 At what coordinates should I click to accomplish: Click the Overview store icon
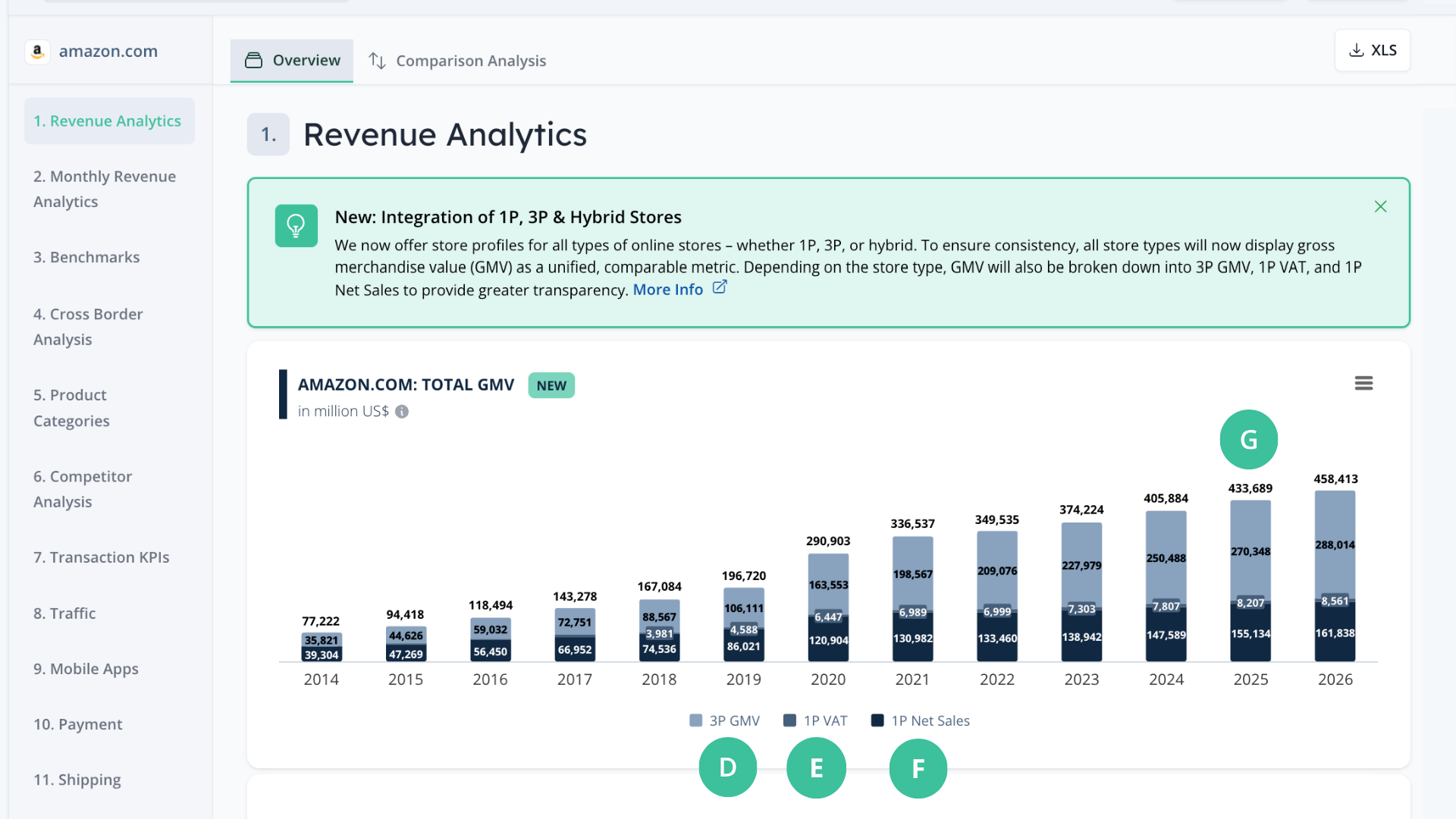tap(253, 61)
